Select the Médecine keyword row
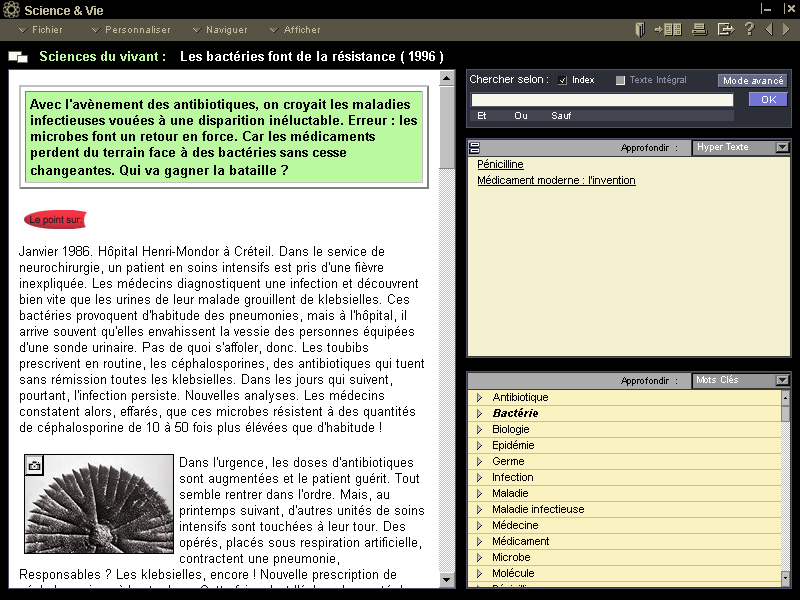This screenshot has height=600, width=800. [625, 526]
